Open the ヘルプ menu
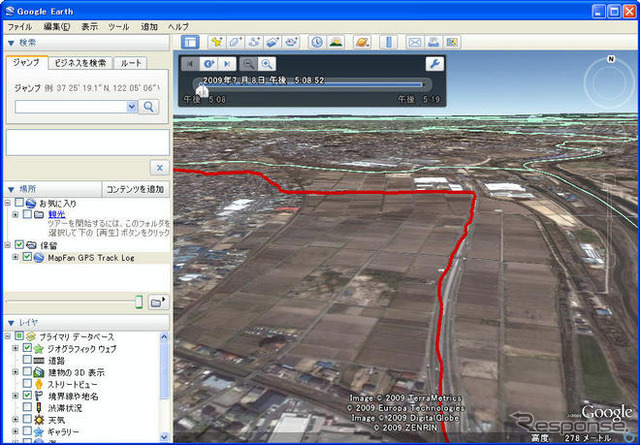The image size is (640, 445). point(178,27)
